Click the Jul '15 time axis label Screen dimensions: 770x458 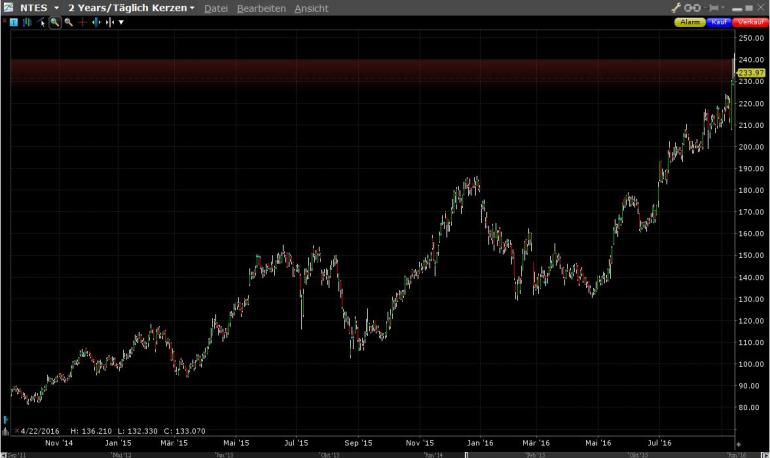click(x=296, y=443)
